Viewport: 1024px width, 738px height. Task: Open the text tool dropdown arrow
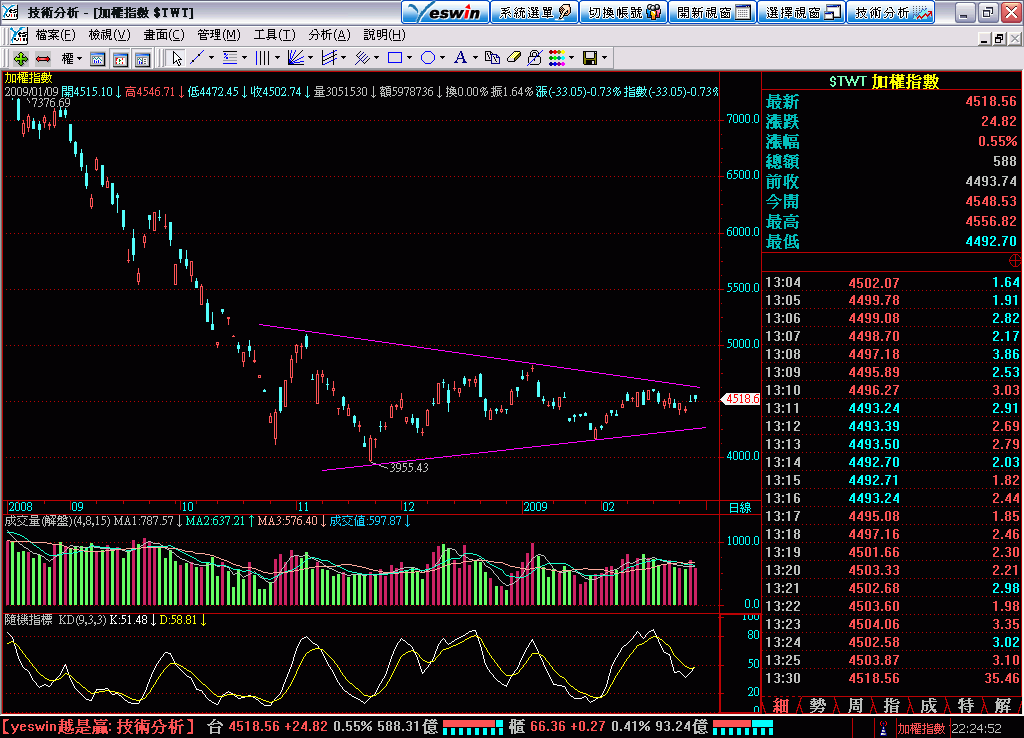(x=475, y=57)
